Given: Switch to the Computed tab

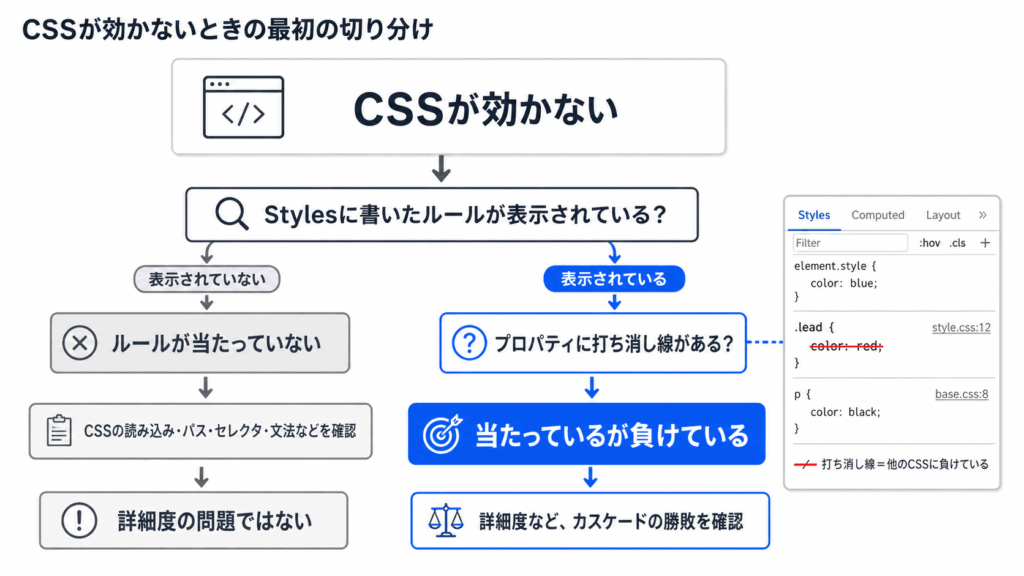Looking at the screenshot, I should pyautogui.click(x=878, y=215).
